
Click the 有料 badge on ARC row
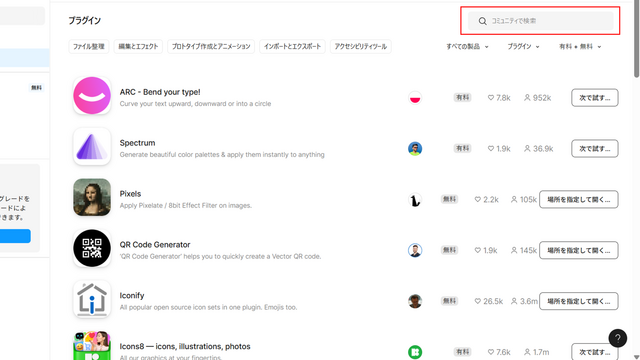[462, 98]
